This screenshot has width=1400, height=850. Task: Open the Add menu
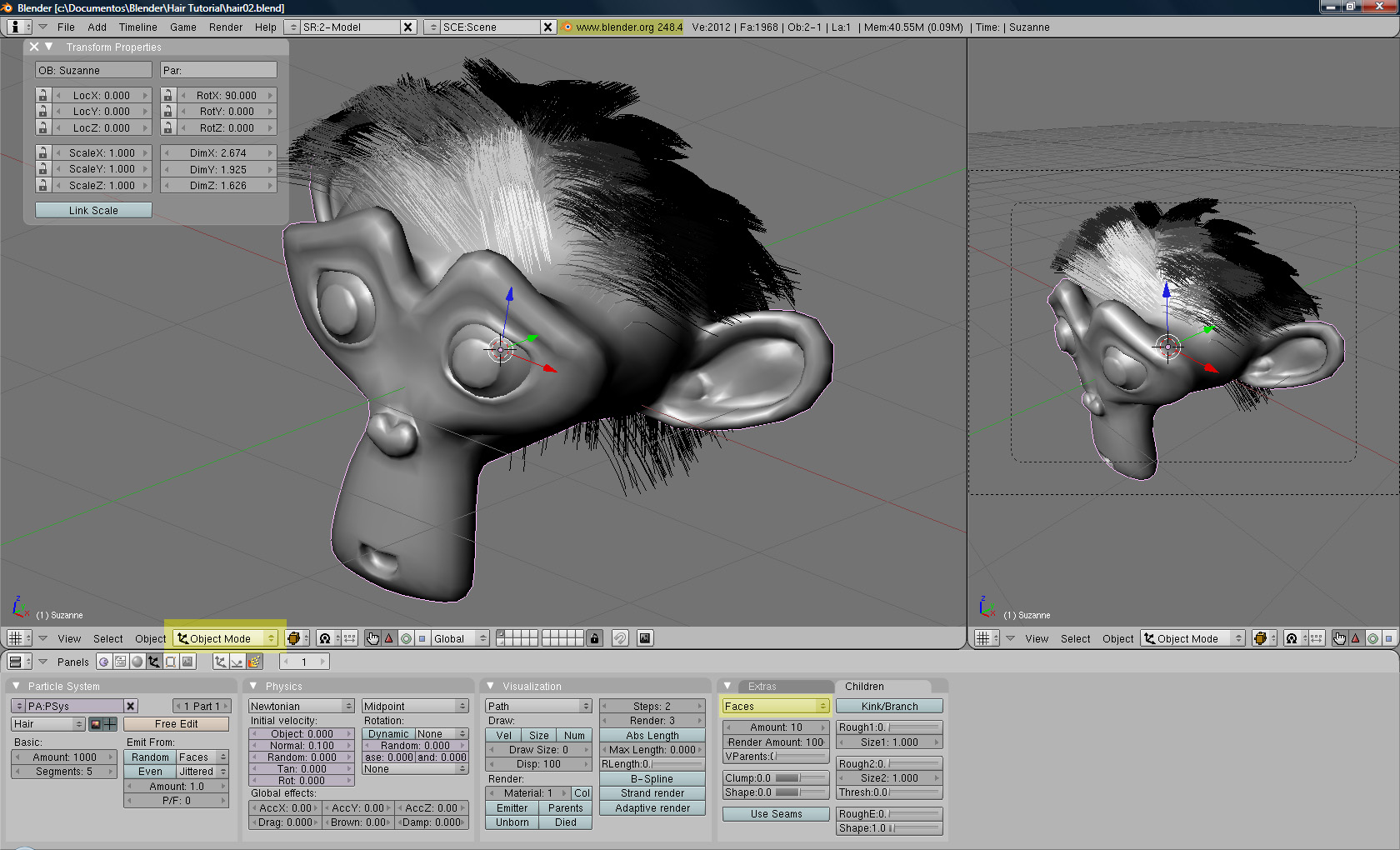[97, 27]
